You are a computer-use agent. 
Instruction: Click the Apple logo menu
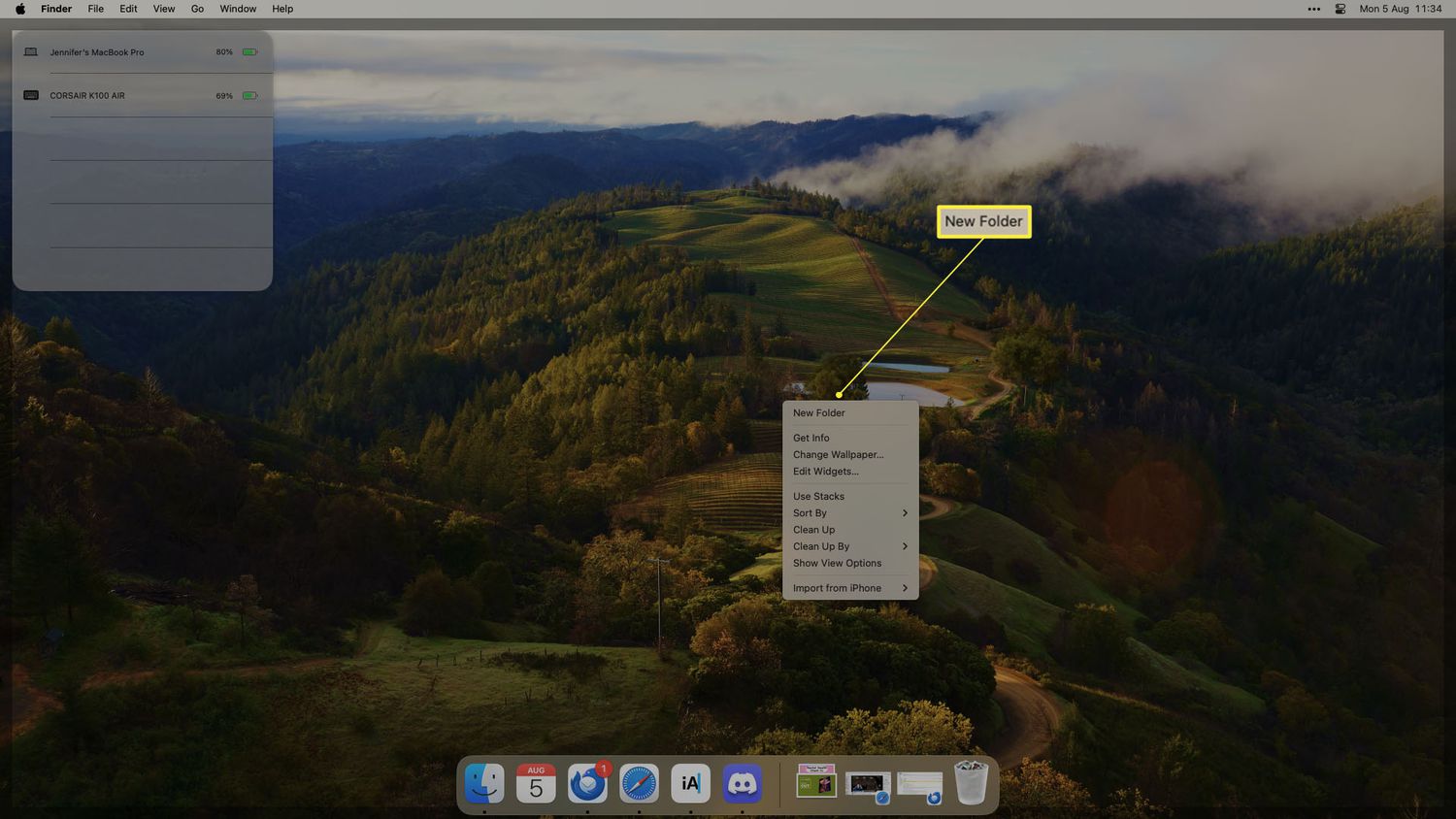coord(20,9)
